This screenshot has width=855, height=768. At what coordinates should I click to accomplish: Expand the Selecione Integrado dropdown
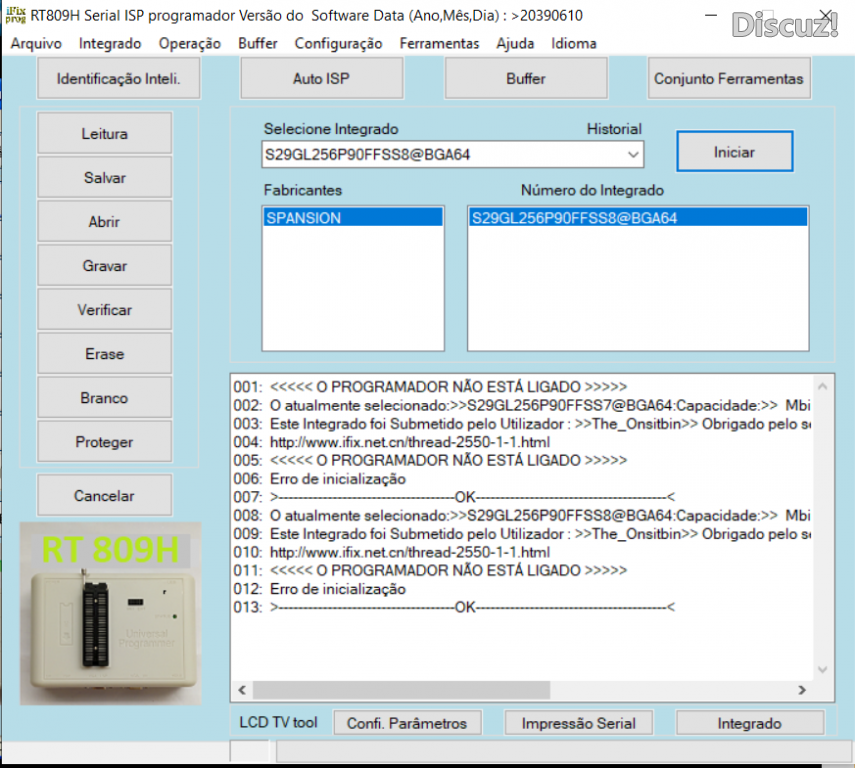click(x=632, y=155)
